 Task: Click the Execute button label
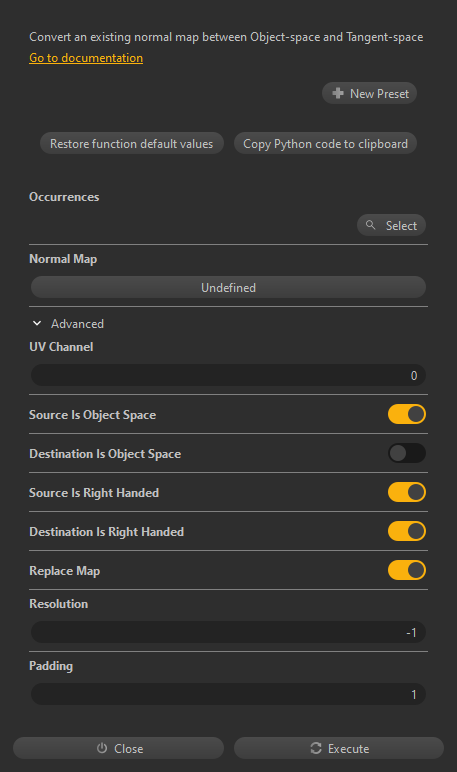coord(349,748)
